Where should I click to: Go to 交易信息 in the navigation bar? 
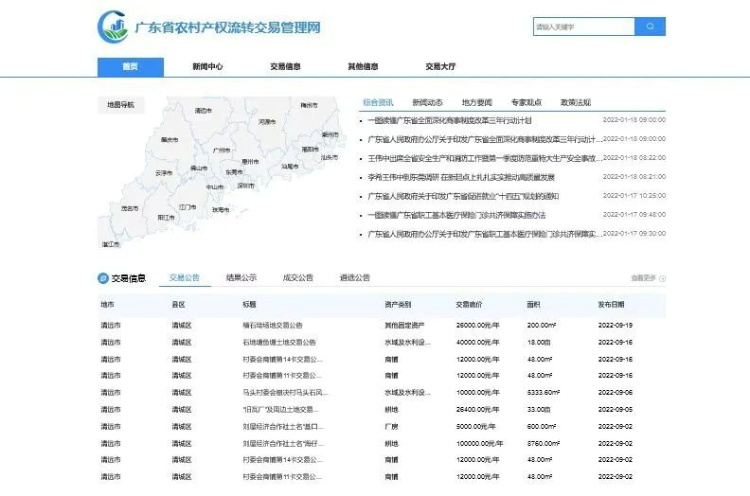coord(286,67)
